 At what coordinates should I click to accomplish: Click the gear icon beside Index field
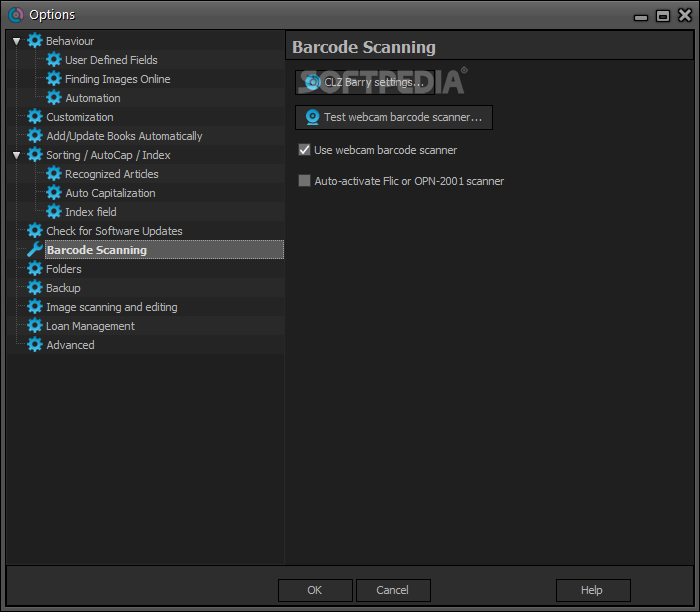click(54, 212)
